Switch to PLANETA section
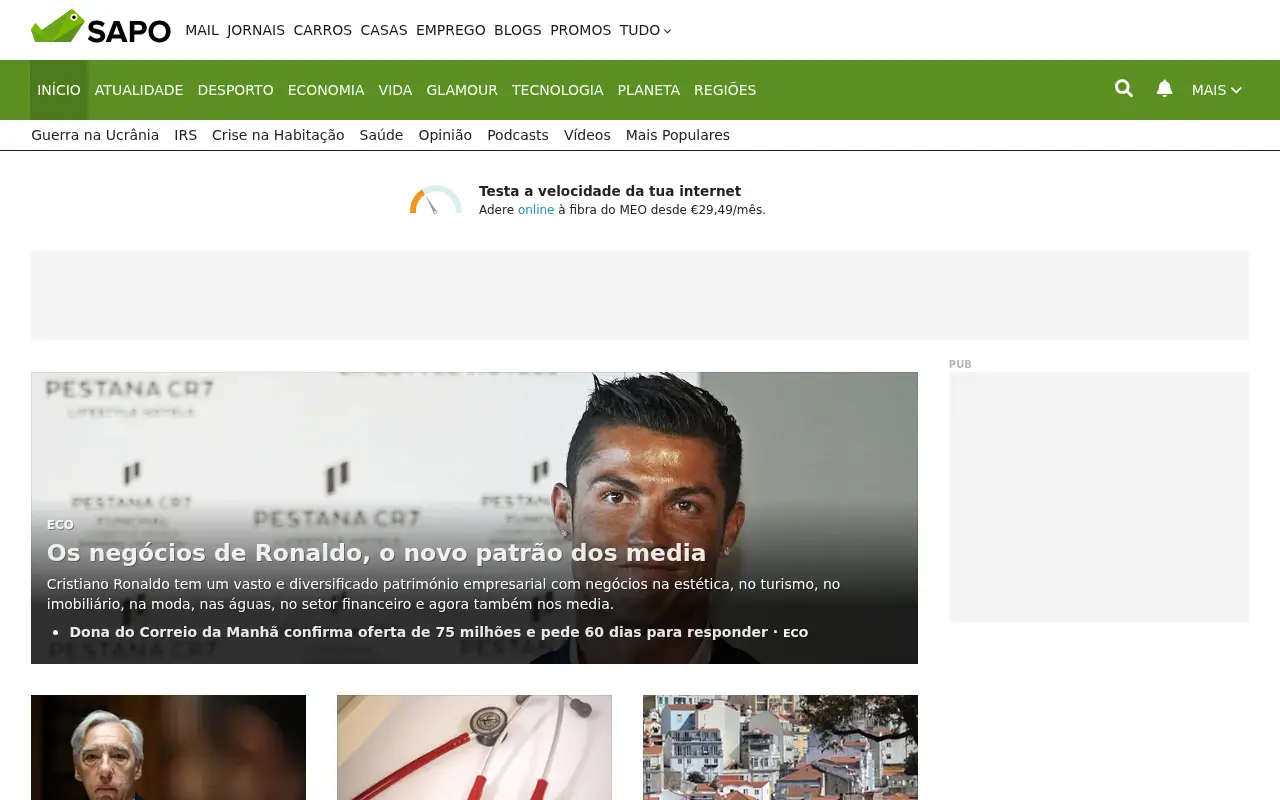The width and height of the screenshot is (1280, 800). pyautogui.click(x=649, y=90)
